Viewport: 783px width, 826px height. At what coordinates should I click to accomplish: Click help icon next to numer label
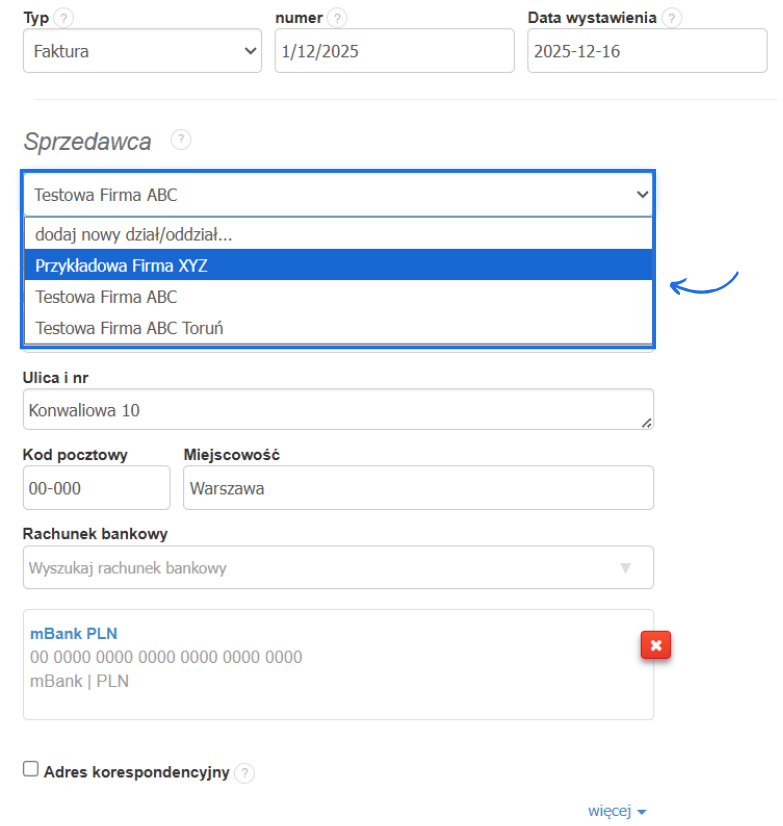click(x=337, y=18)
